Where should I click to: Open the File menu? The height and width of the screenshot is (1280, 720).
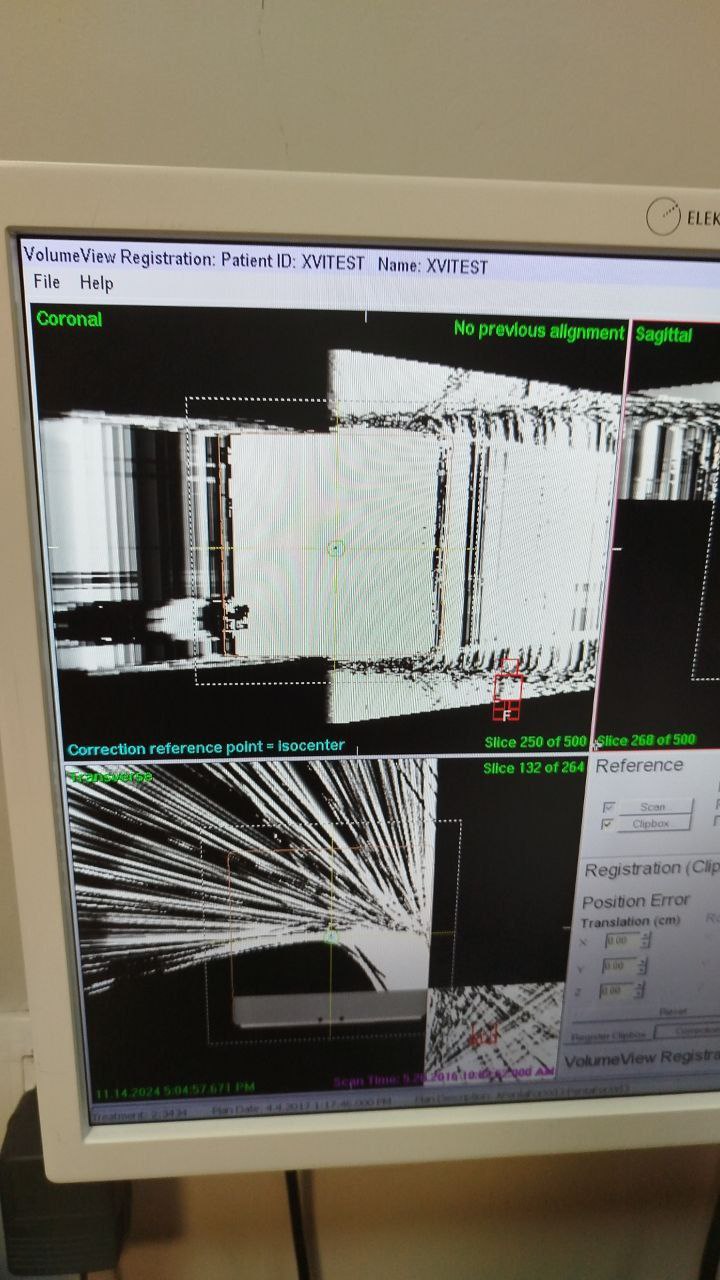tap(46, 282)
